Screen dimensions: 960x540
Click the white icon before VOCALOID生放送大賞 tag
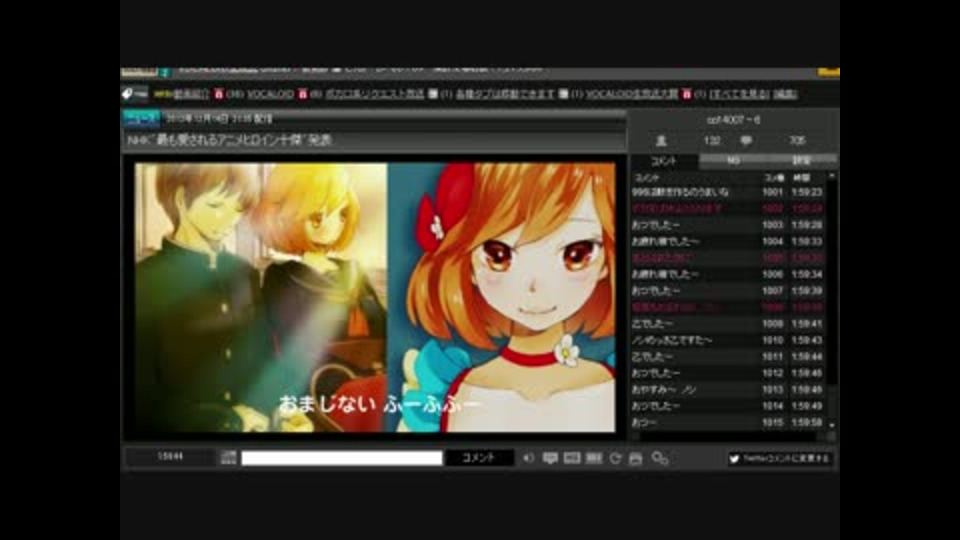point(563,94)
